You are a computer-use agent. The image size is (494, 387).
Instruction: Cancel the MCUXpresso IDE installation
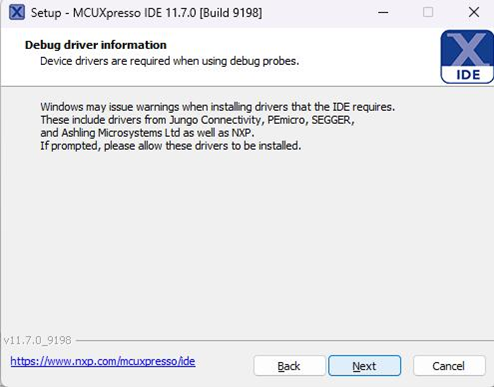click(x=449, y=366)
